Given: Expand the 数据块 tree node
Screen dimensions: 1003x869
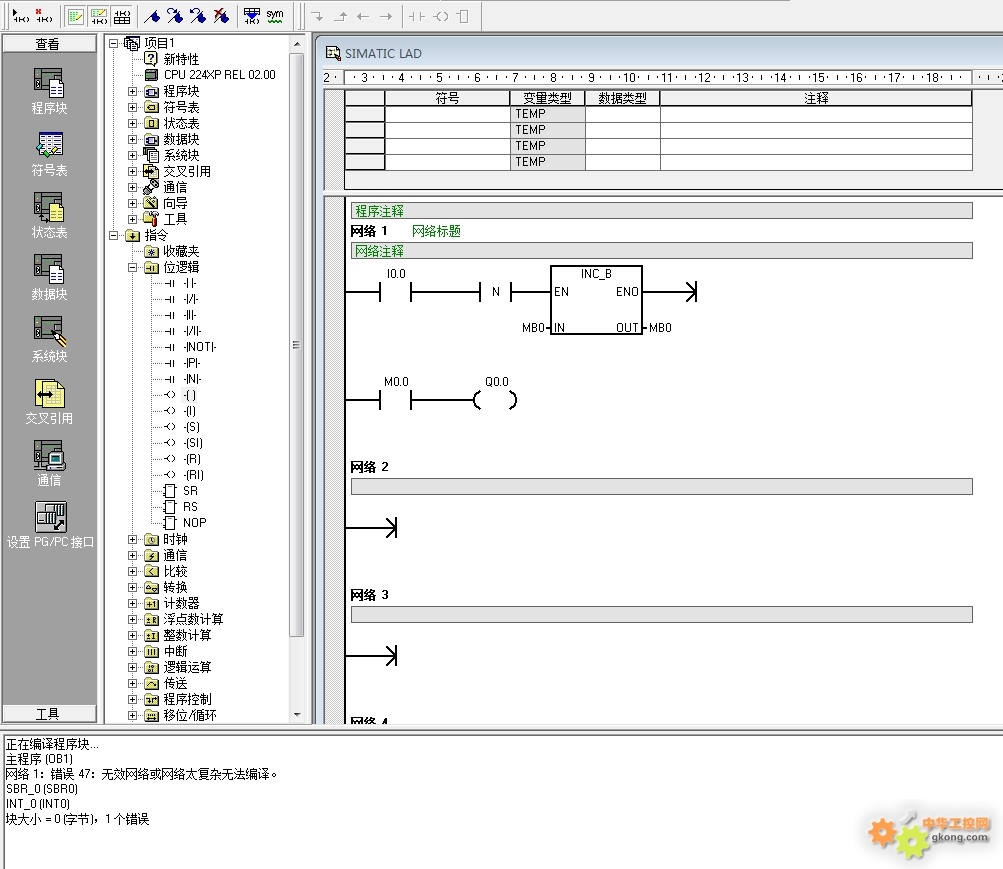Looking at the screenshot, I should click(132, 139).
